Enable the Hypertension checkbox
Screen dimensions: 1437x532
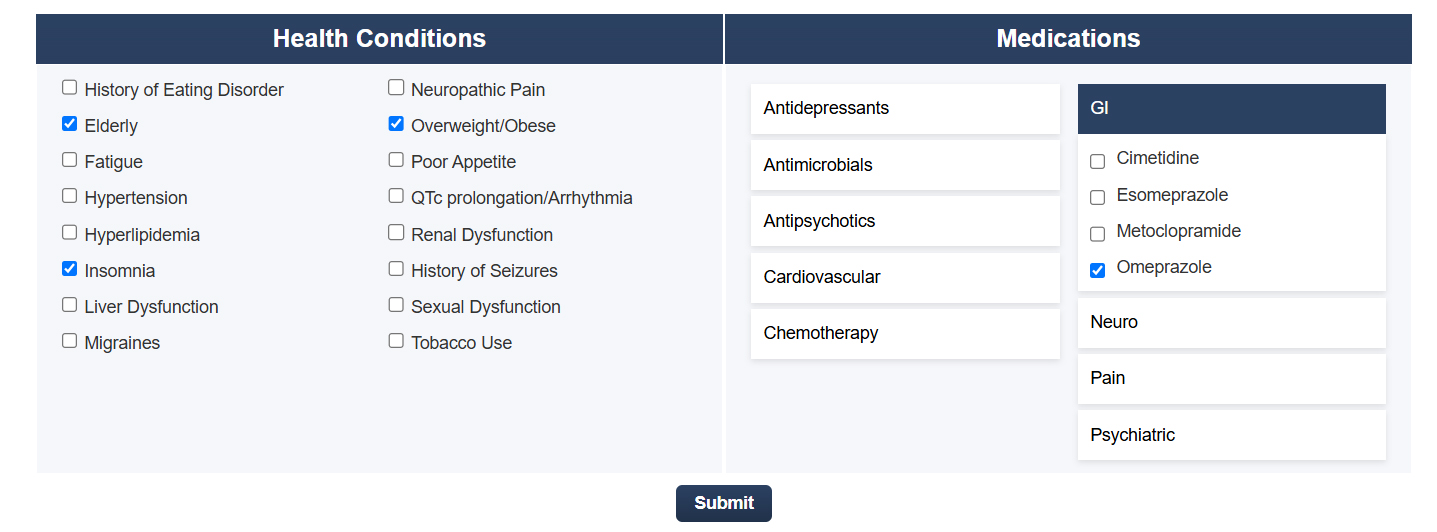point(69,196)
